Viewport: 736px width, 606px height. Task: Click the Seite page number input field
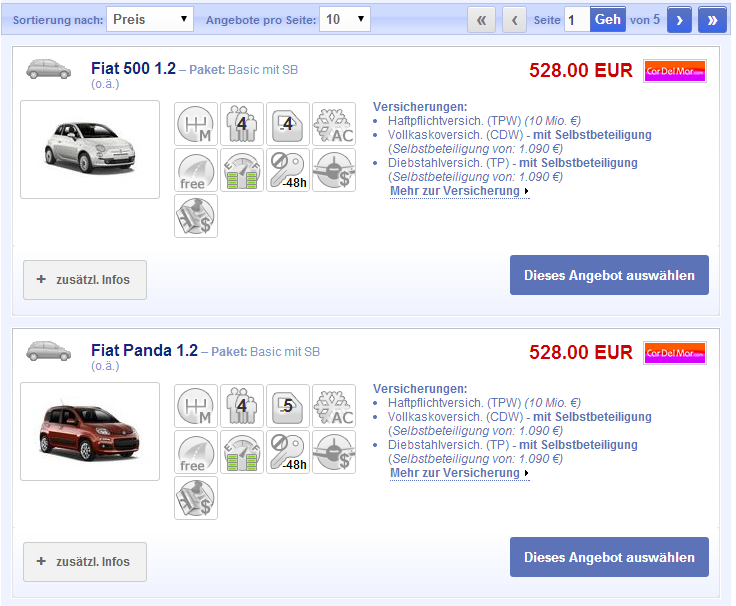[577, 20]
